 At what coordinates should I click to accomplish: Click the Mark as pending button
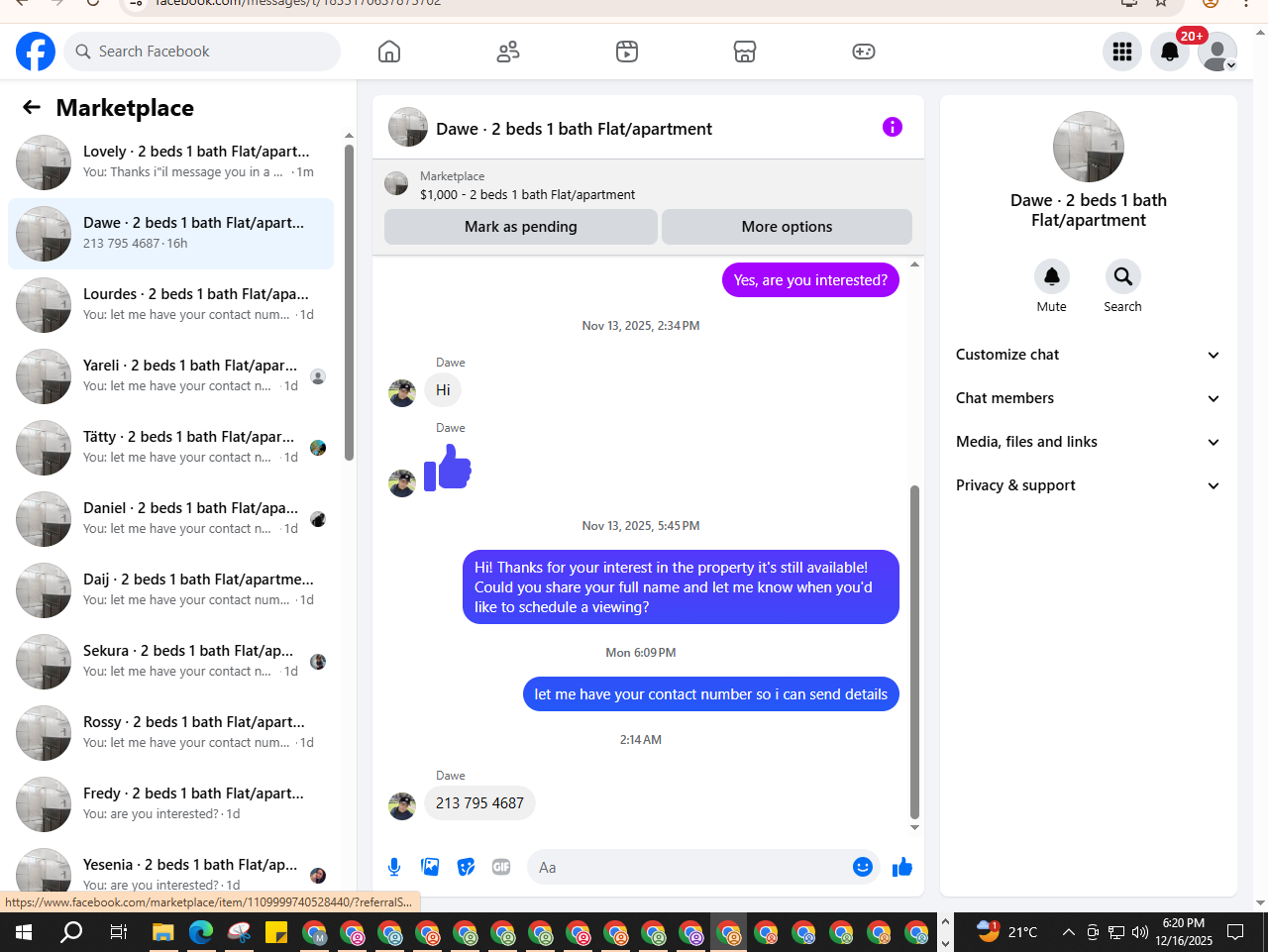click(x=521, y=227)
